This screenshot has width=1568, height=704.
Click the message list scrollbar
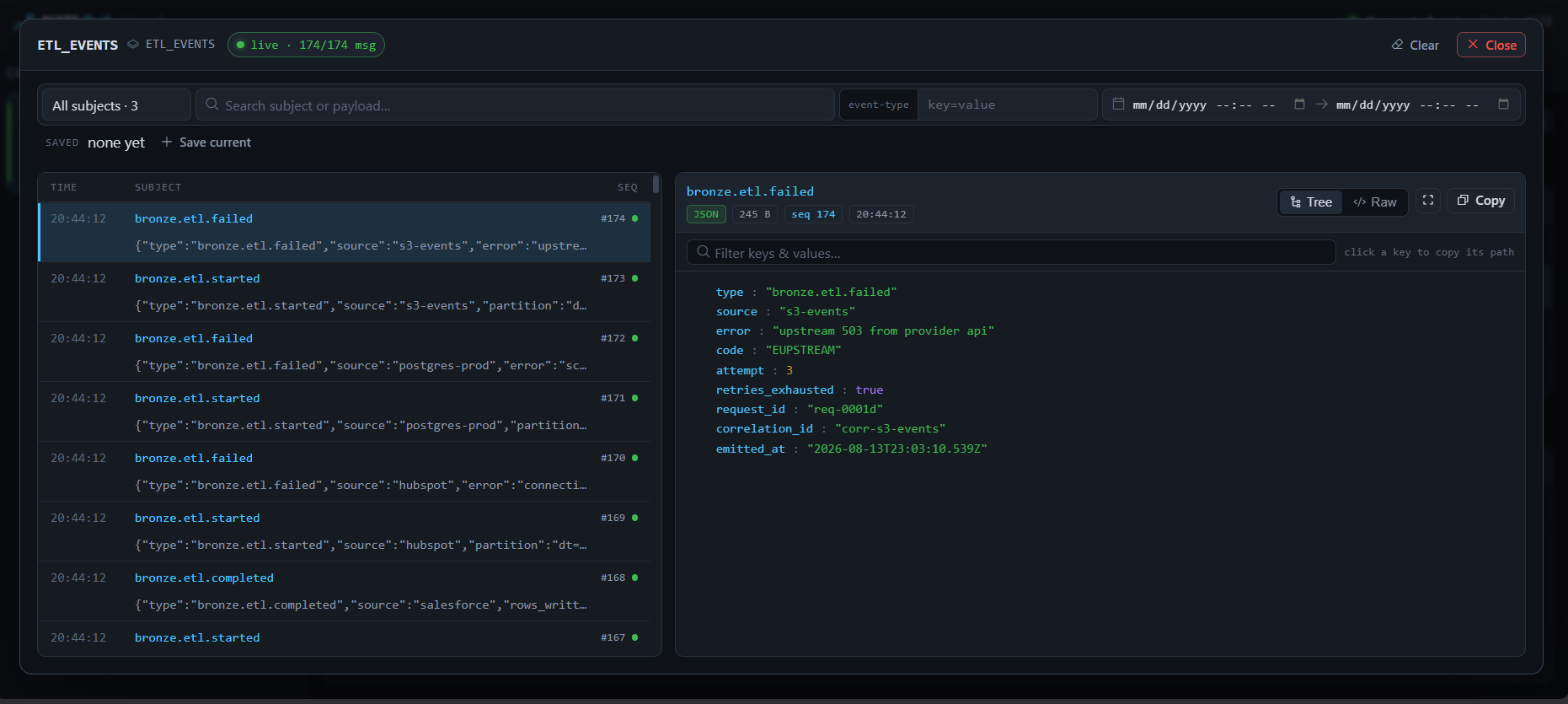[656, 184]
